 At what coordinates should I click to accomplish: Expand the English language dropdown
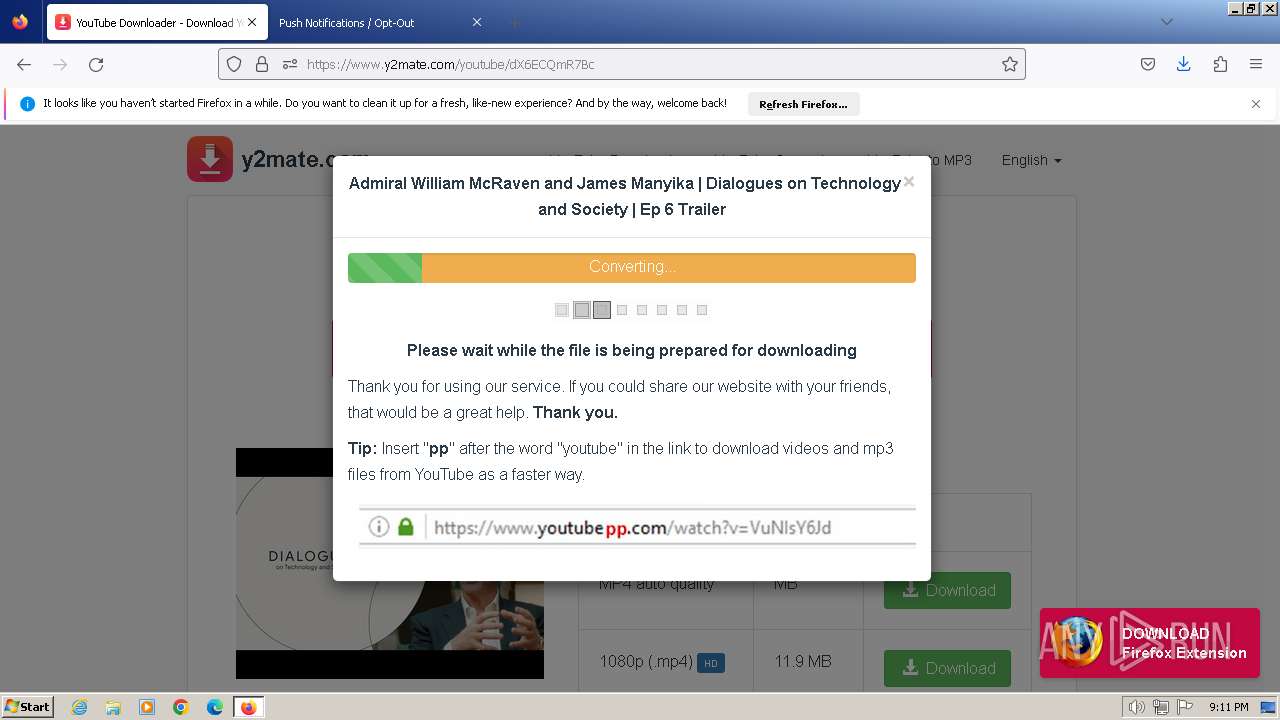(1031, 160)
